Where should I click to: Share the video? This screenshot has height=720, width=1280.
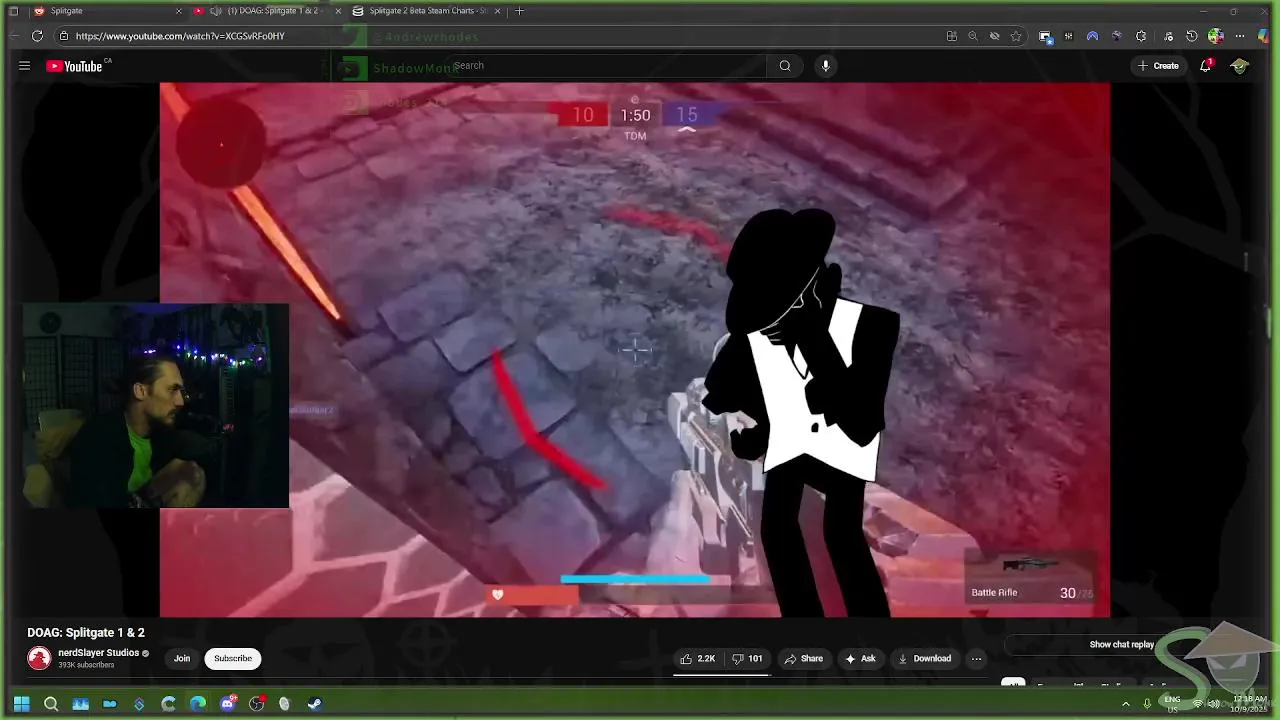click(804, 659)
